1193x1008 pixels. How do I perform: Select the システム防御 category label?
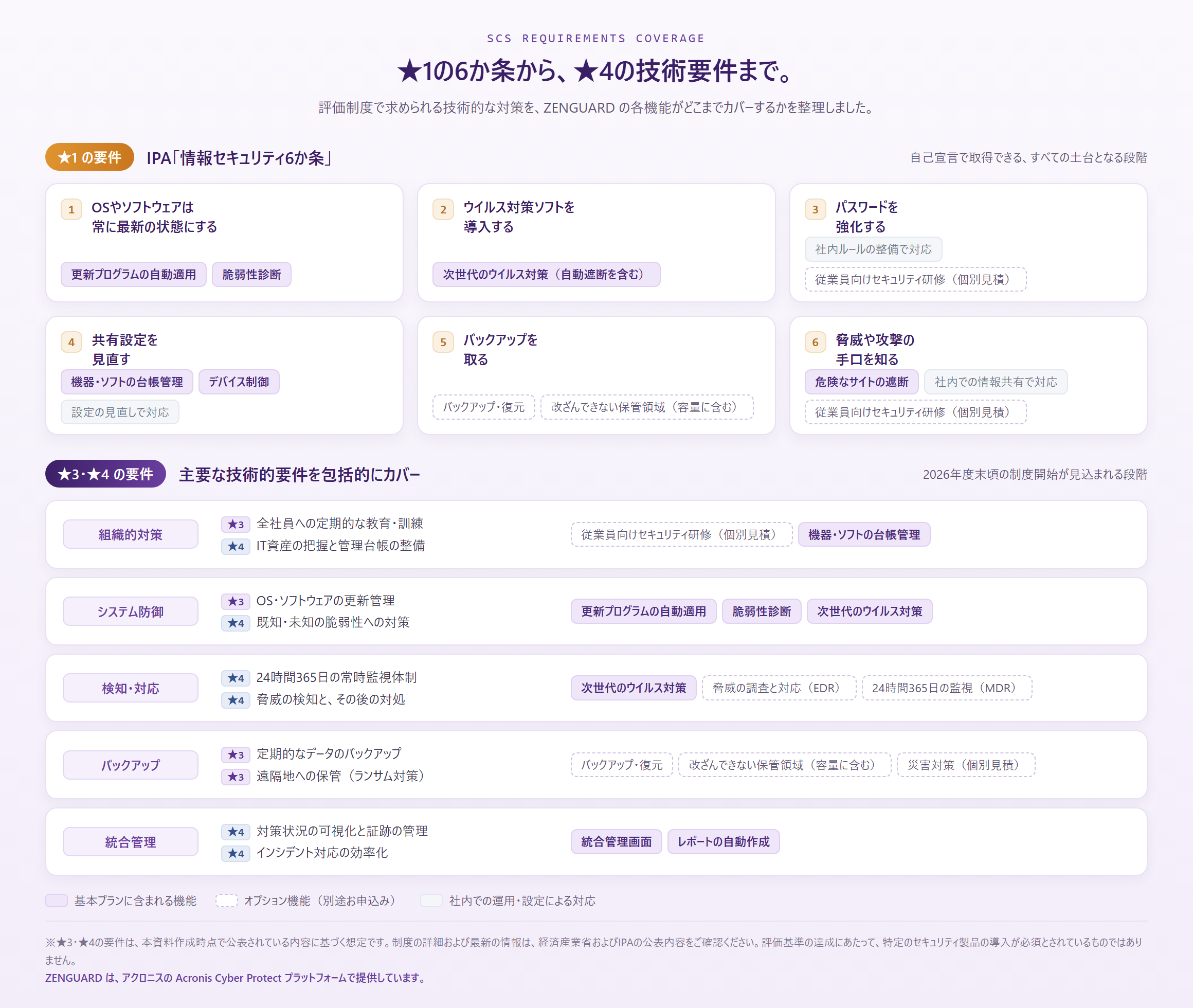tap(130, 611)
